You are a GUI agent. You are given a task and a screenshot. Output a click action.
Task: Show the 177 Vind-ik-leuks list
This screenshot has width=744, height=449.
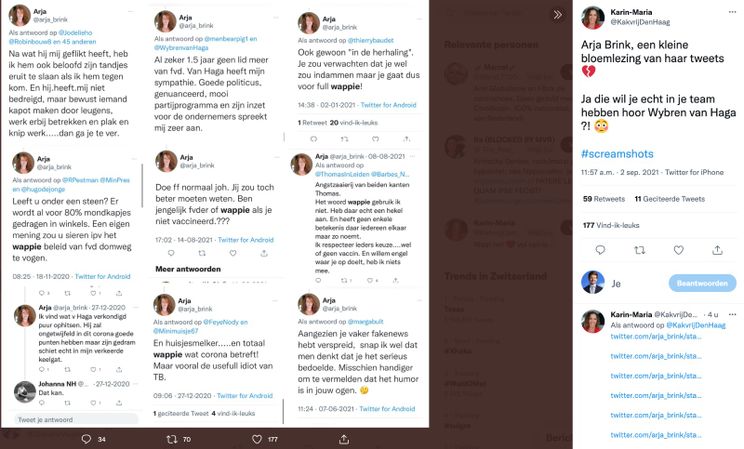pyautogui.click(x=609, y=225)
